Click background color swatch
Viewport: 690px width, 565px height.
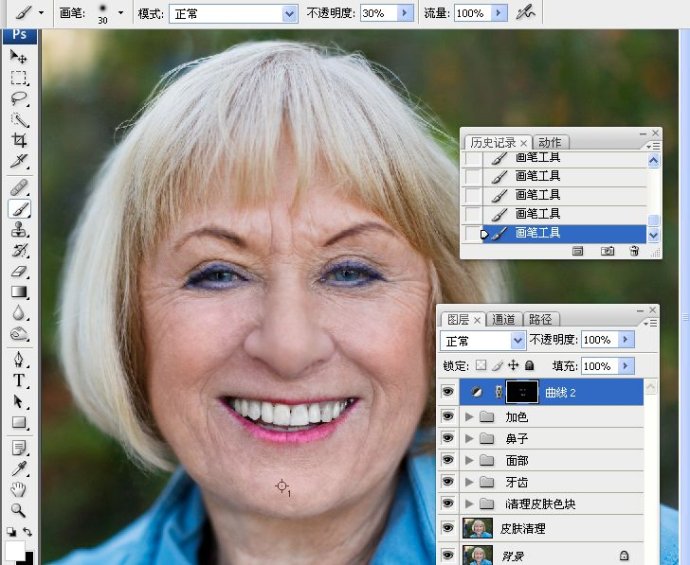[29, 560]
